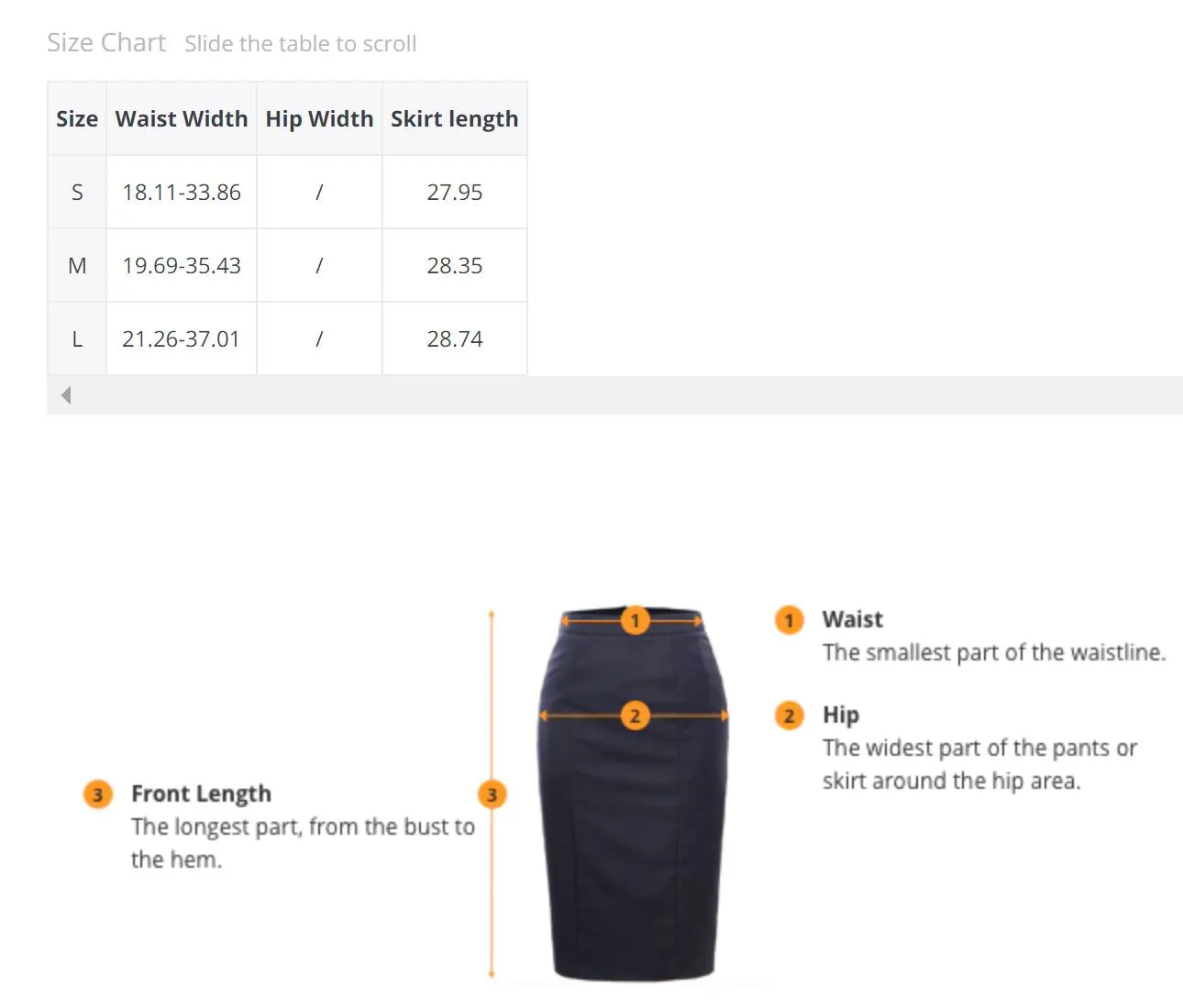This screenshot has height=1008, width=1183.
Task: Click the horizontal scrollbar track under table
Action: click(614, 395)
